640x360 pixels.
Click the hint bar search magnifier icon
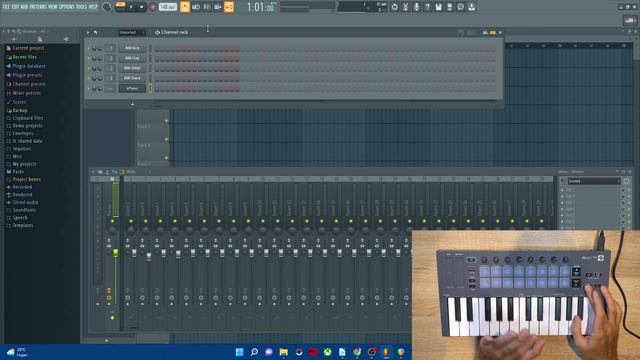pos(107,7)
